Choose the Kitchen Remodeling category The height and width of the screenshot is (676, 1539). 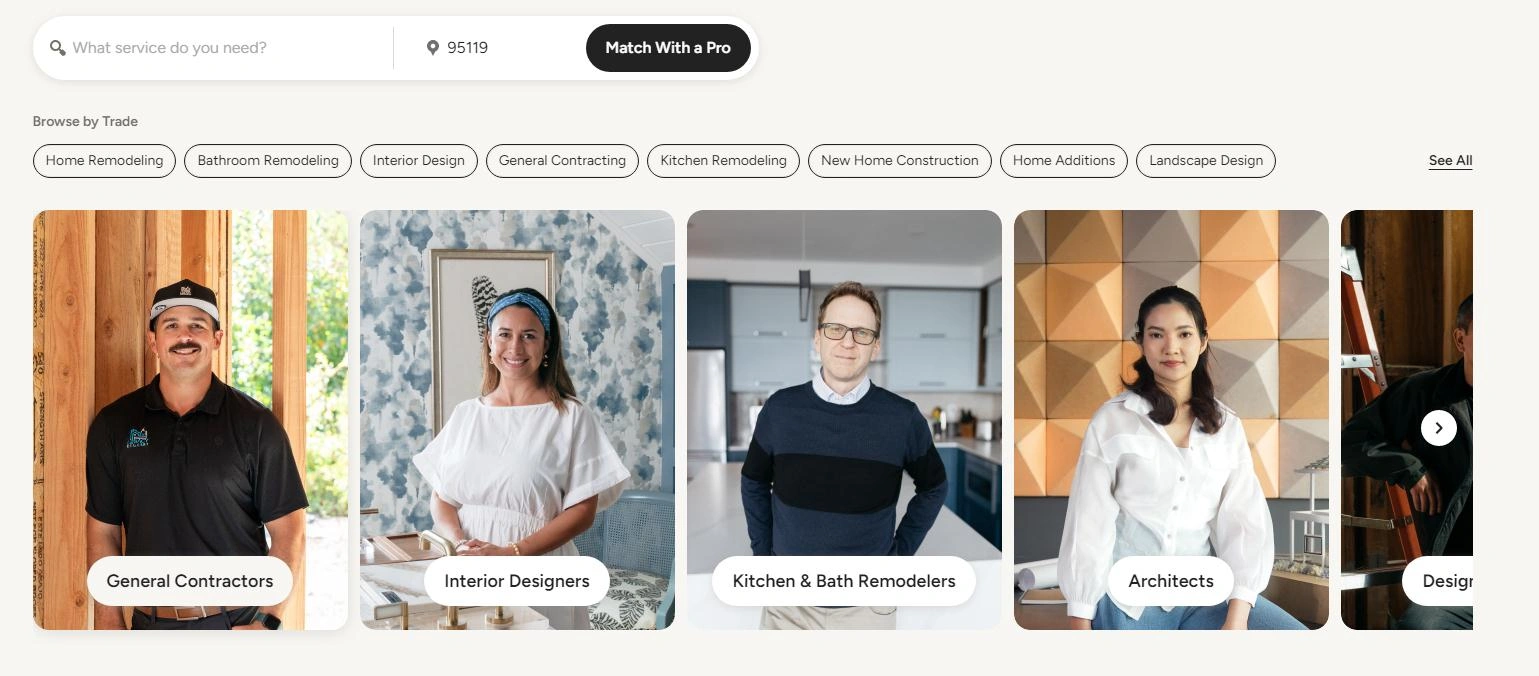(x=722, y=160)
